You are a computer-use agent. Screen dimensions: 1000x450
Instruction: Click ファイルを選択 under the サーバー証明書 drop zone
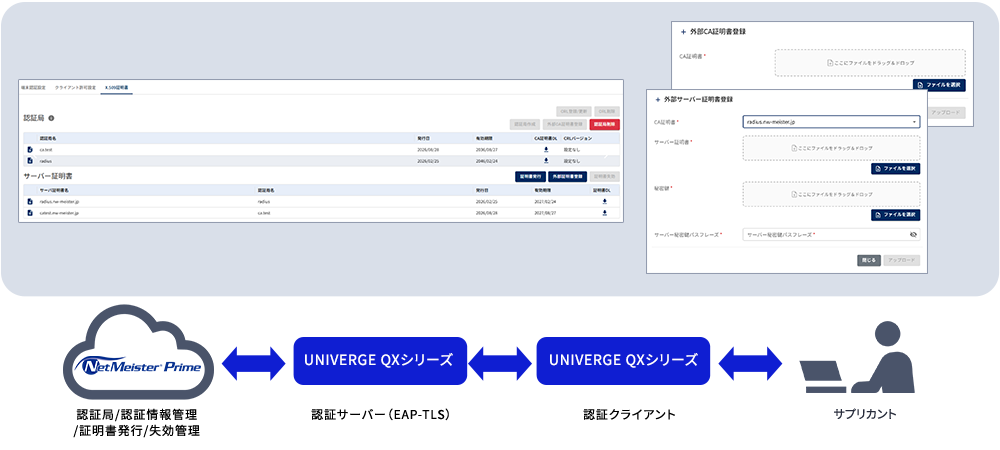click(895, 168)
